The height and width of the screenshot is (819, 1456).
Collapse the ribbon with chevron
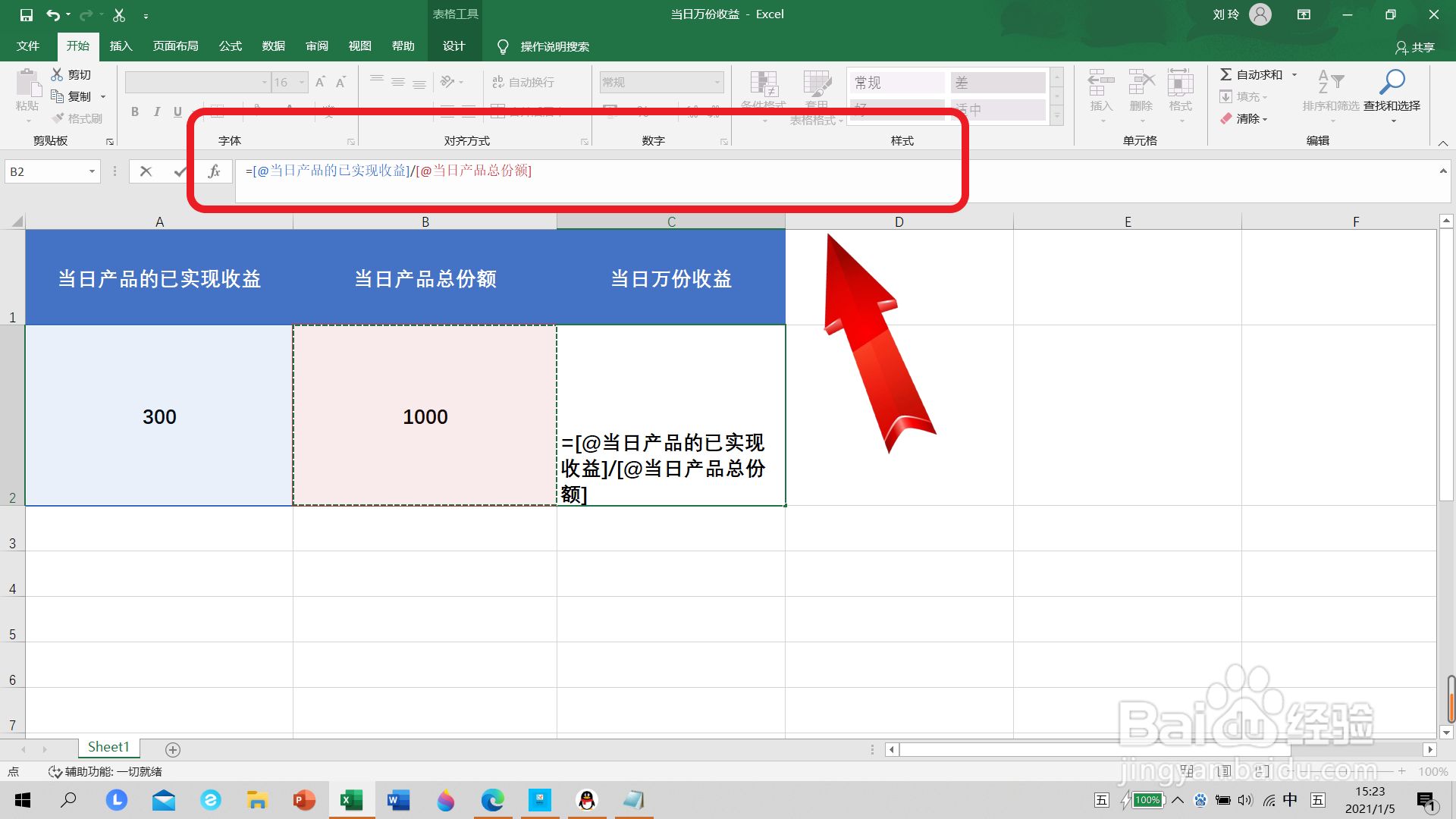pyautogui.click(x=1443, y=143)
